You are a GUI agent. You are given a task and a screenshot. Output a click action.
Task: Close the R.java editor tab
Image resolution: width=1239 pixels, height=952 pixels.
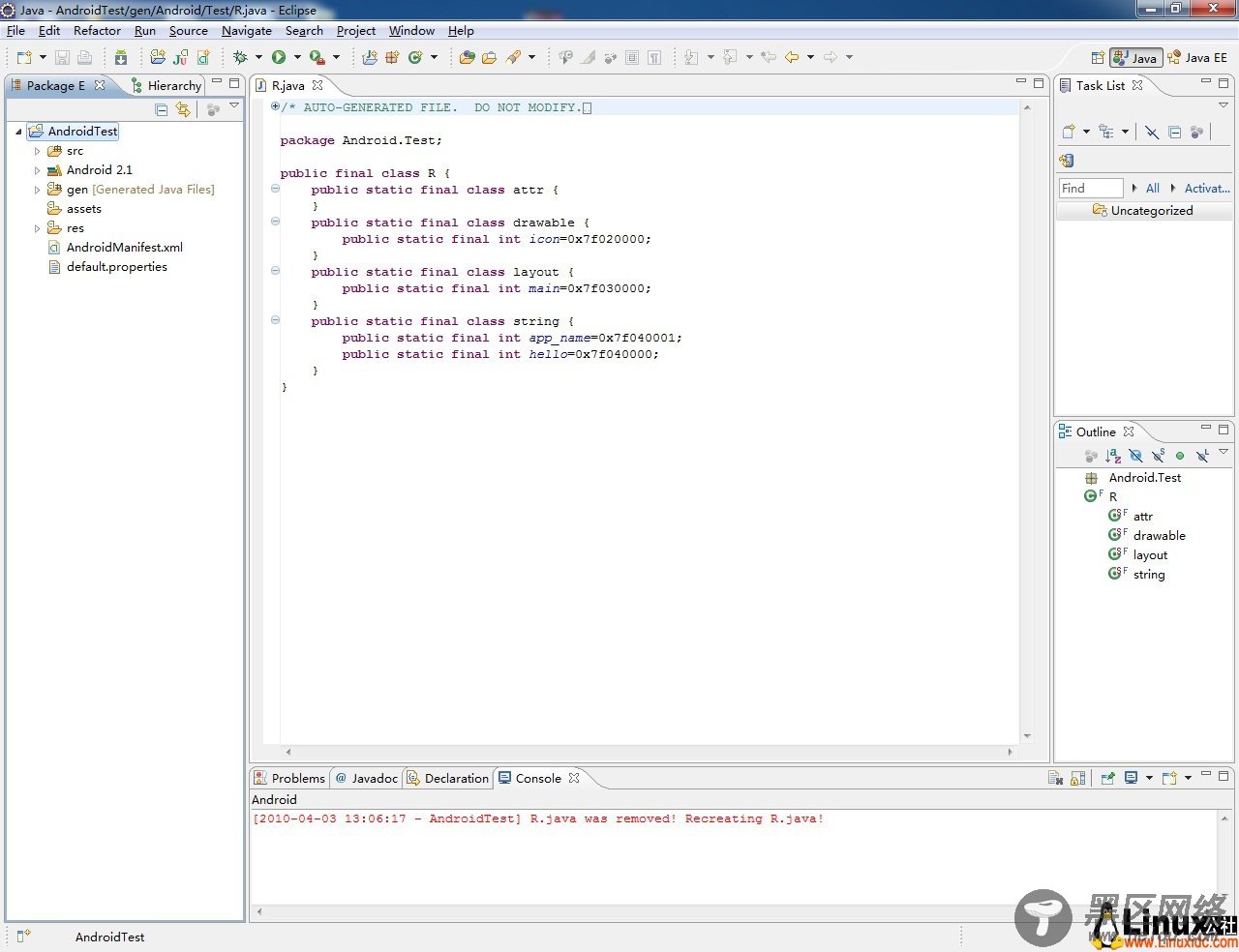[x=317, y=85]
